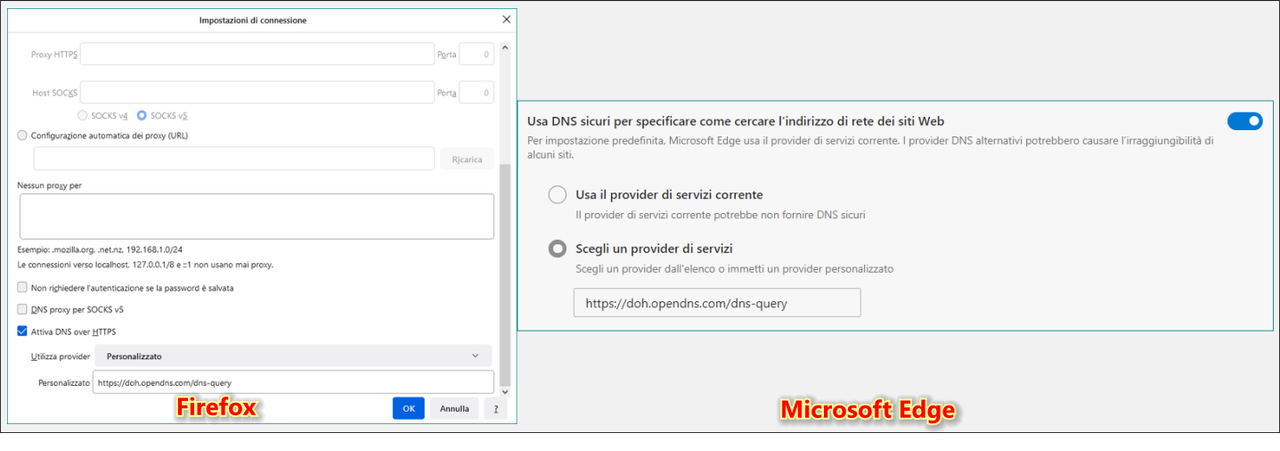Image resolution: width=1280 pixels, height=451 pixels.
Task: Click the Annulla button
Action: 454,408
